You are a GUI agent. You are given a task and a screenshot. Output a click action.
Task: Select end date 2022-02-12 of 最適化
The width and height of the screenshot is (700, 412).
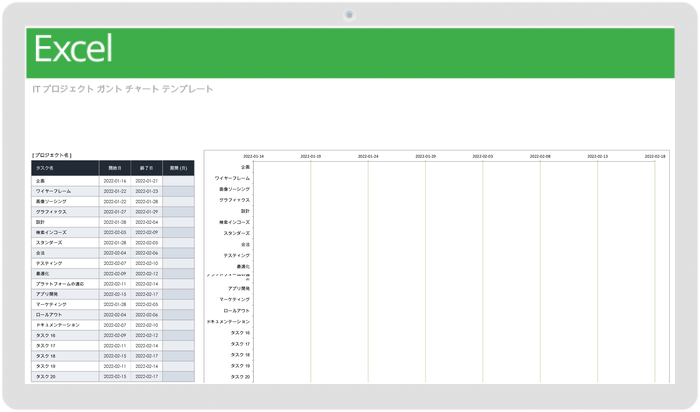(x=146, y=274)
